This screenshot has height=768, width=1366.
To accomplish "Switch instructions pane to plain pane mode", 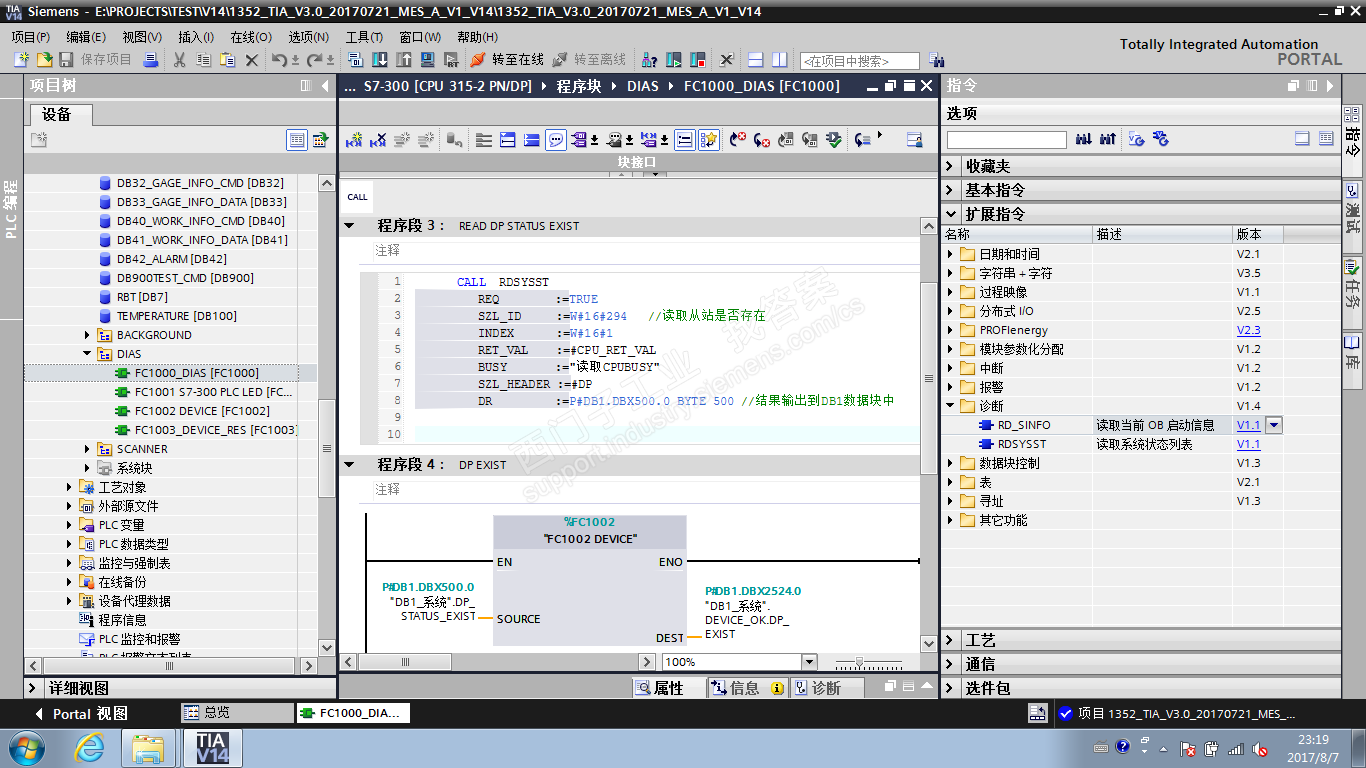I will (1302, 139).
